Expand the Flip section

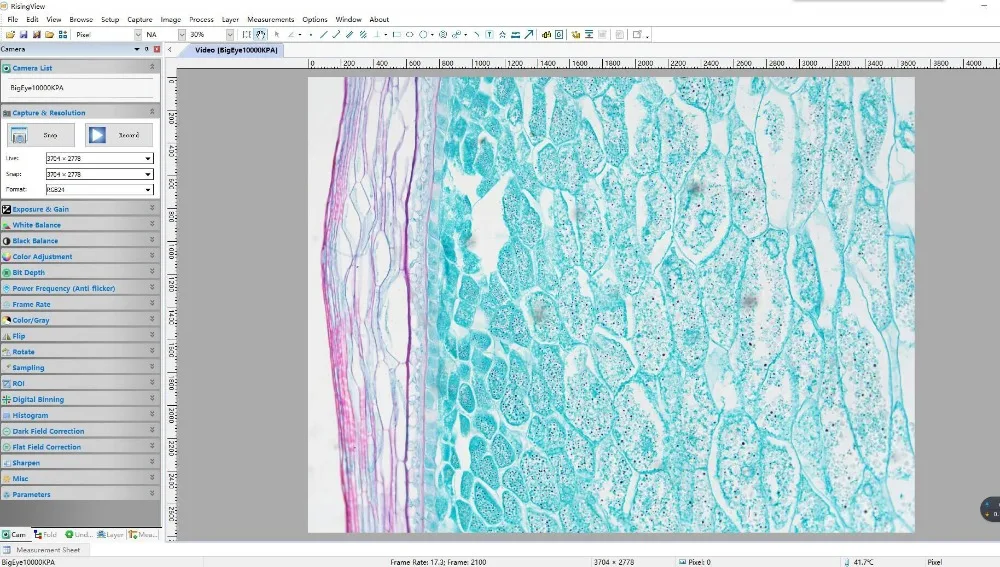click(80, 335)
